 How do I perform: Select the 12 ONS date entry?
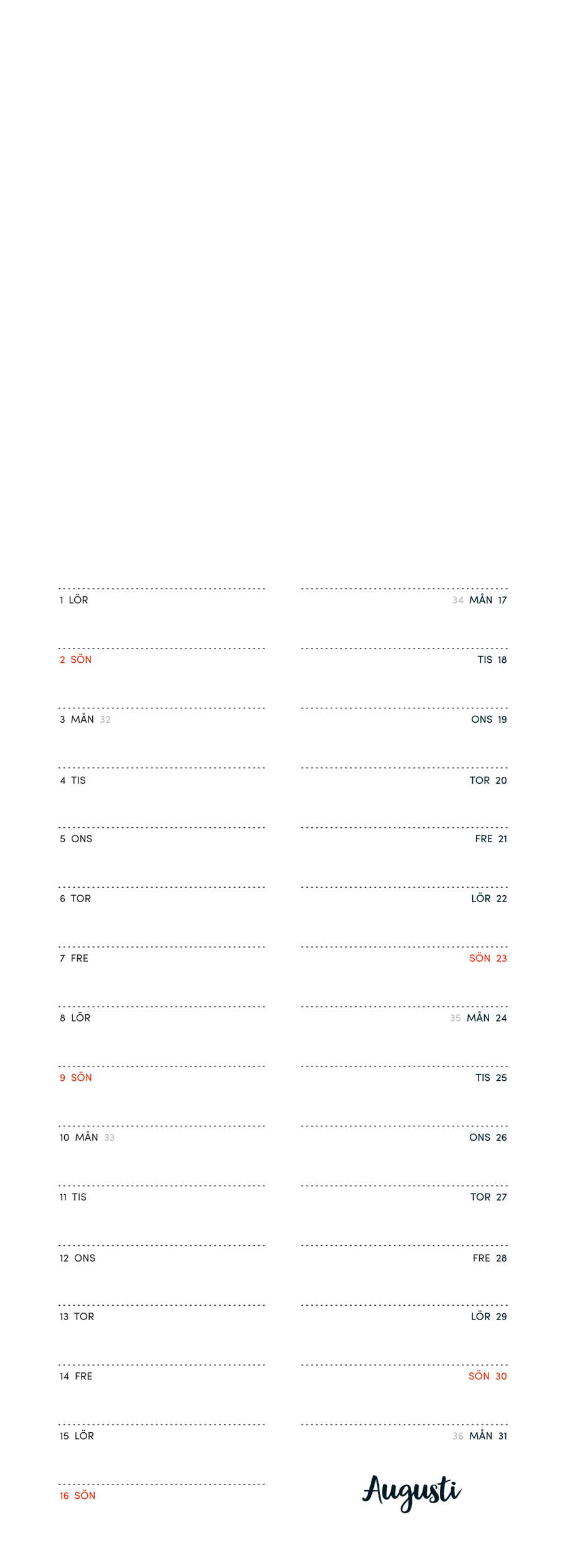[x=77, y=1258]
